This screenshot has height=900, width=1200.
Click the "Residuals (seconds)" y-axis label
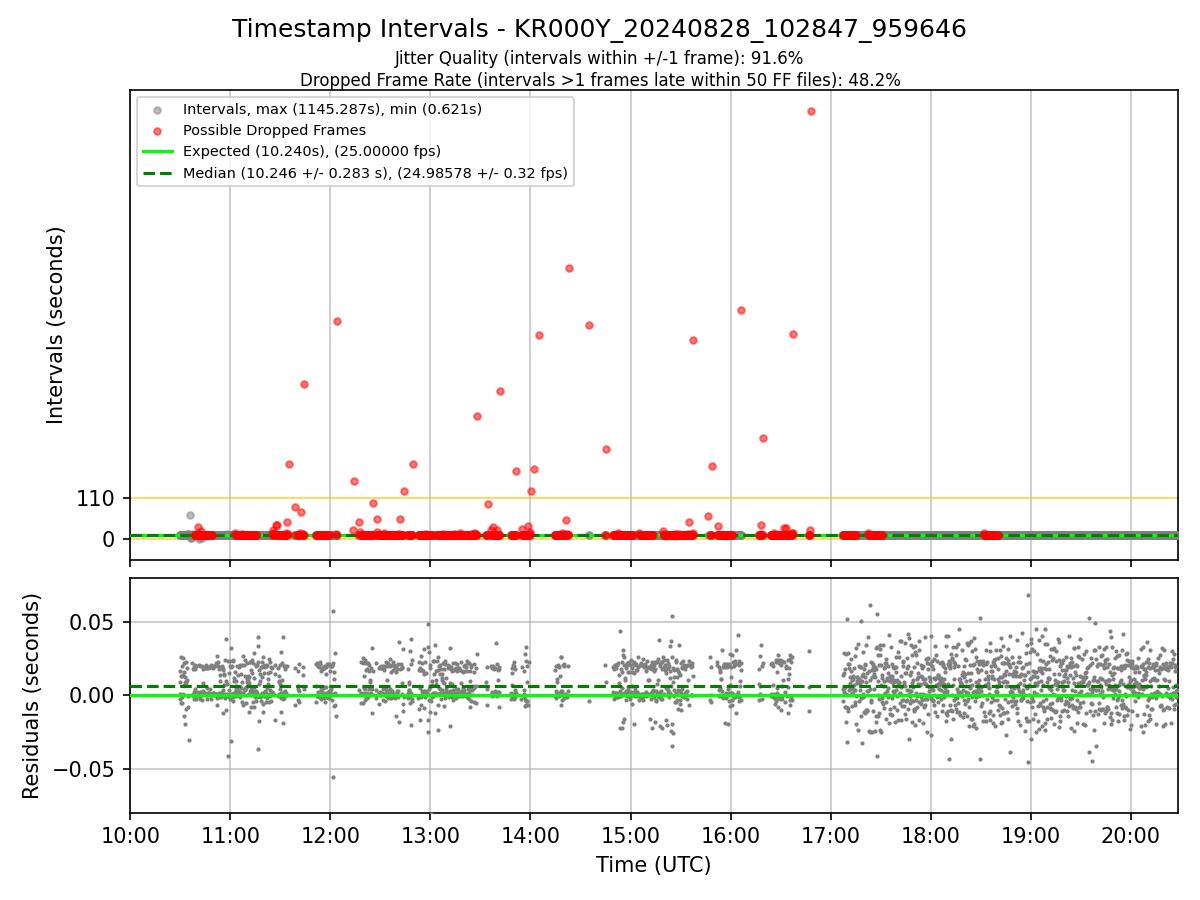(32, 696)
